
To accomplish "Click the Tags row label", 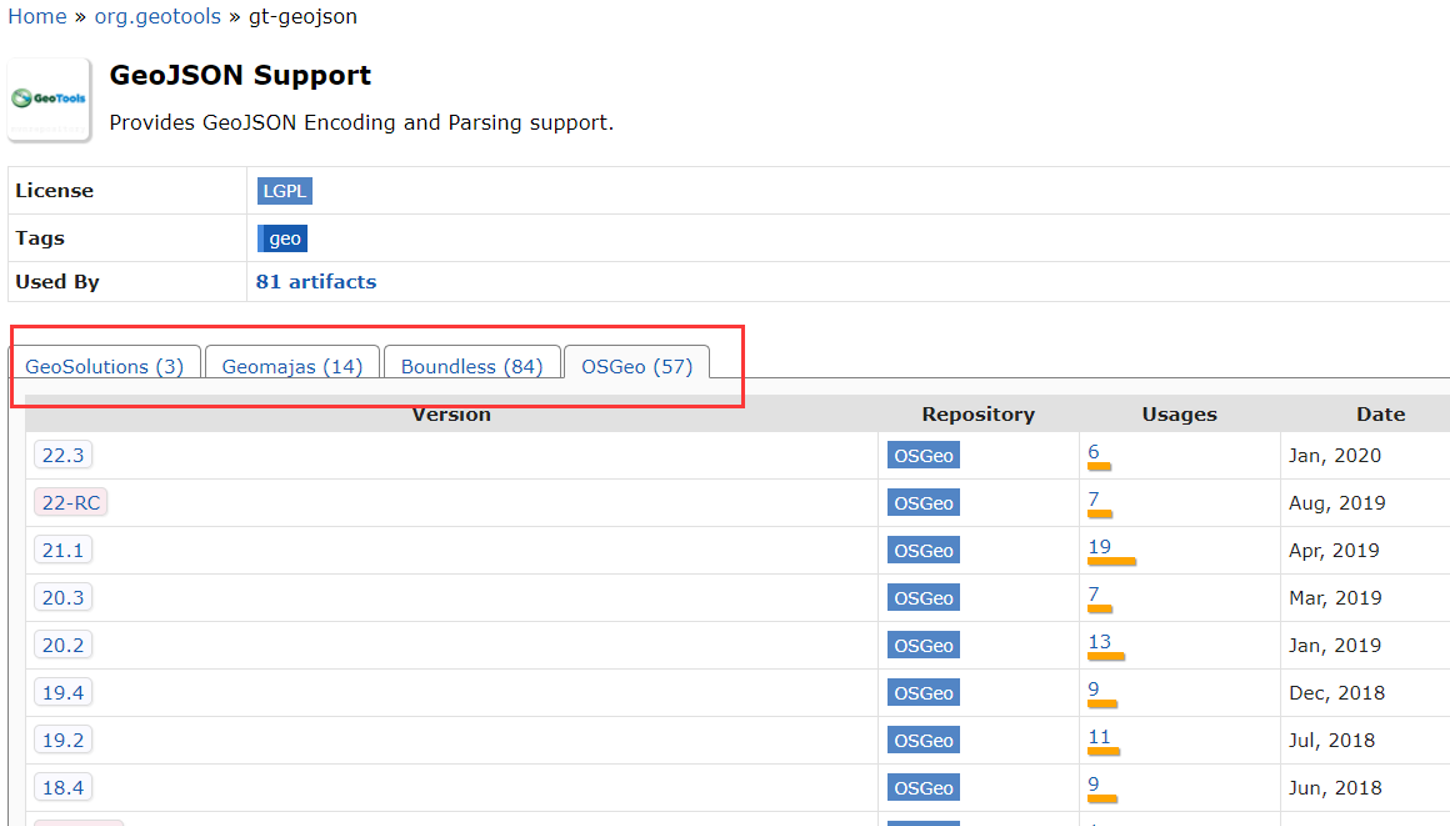I will [x=40, y=238].
